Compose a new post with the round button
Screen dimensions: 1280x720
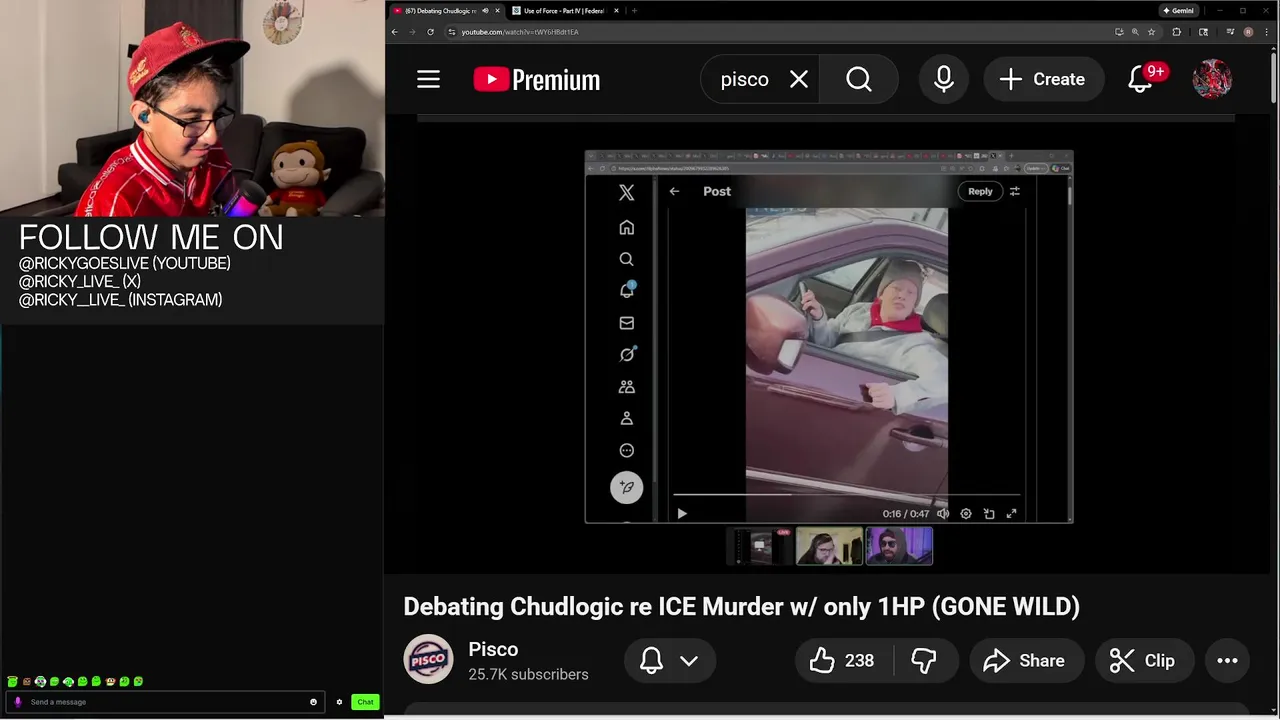point(626,487)
